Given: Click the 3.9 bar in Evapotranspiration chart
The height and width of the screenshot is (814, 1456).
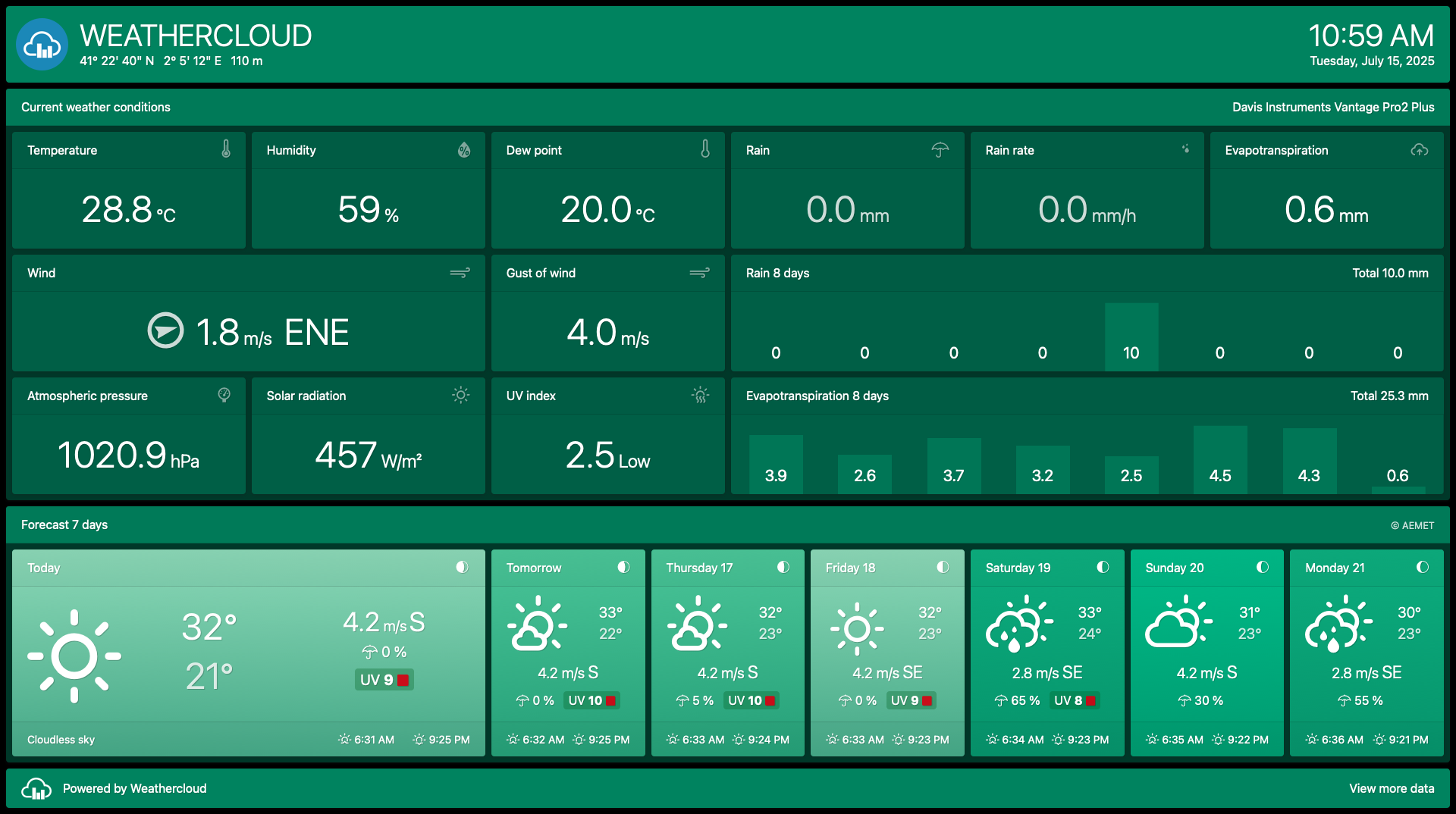Looking at the screenshot, I should coord(776,465).
